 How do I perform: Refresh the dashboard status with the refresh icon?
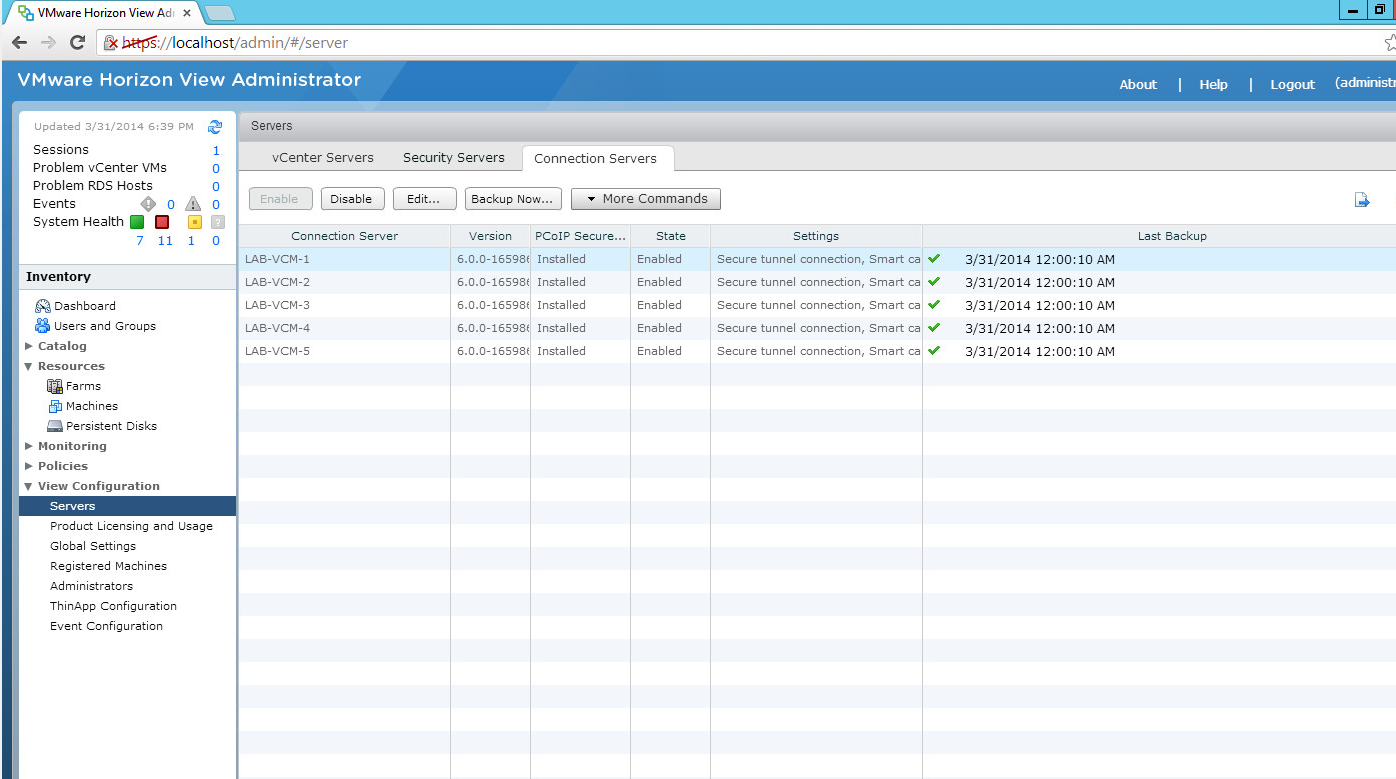tap(215, 127)
